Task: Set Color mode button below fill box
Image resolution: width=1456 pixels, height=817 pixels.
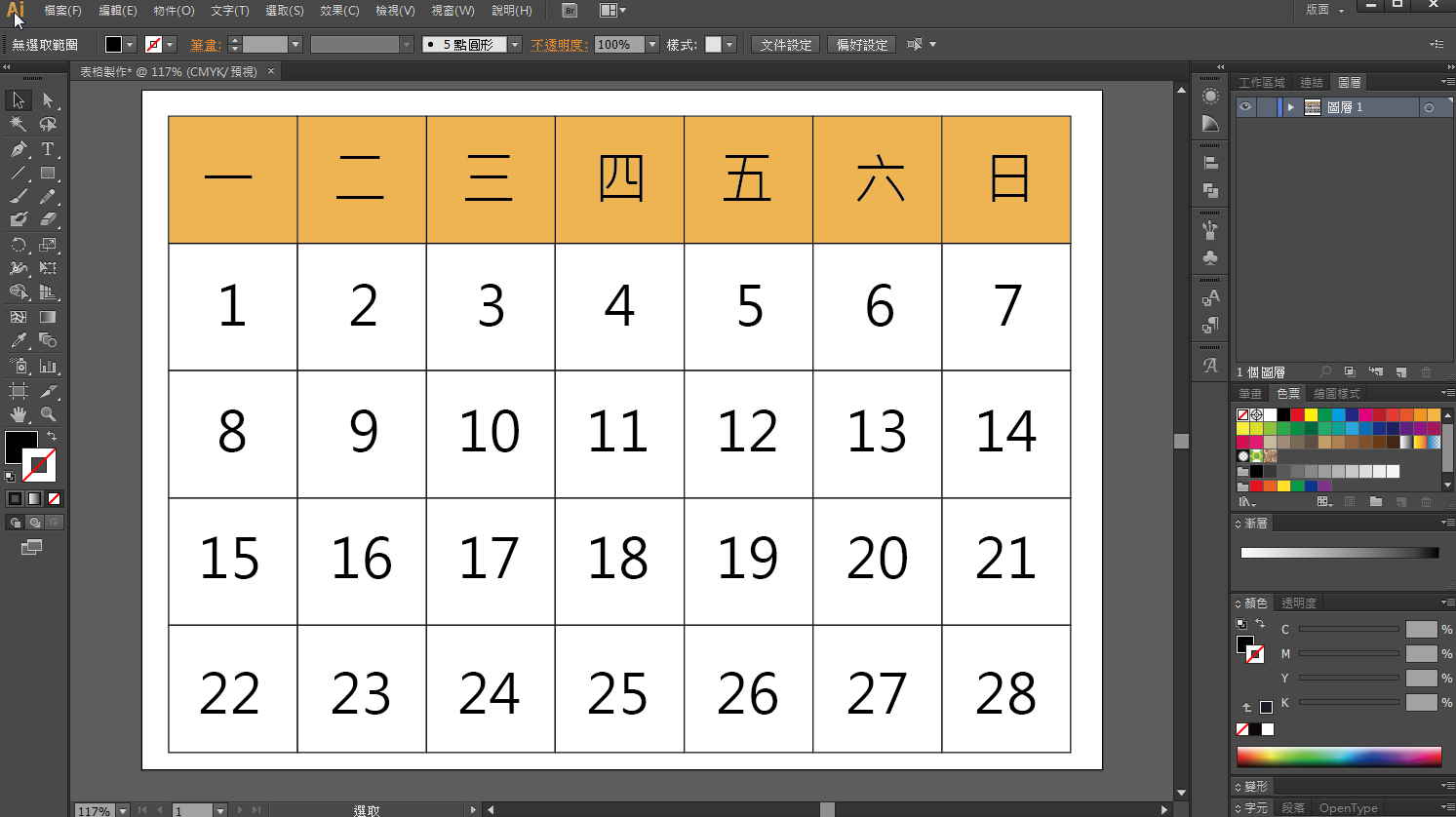Action: tap(15, 499)
